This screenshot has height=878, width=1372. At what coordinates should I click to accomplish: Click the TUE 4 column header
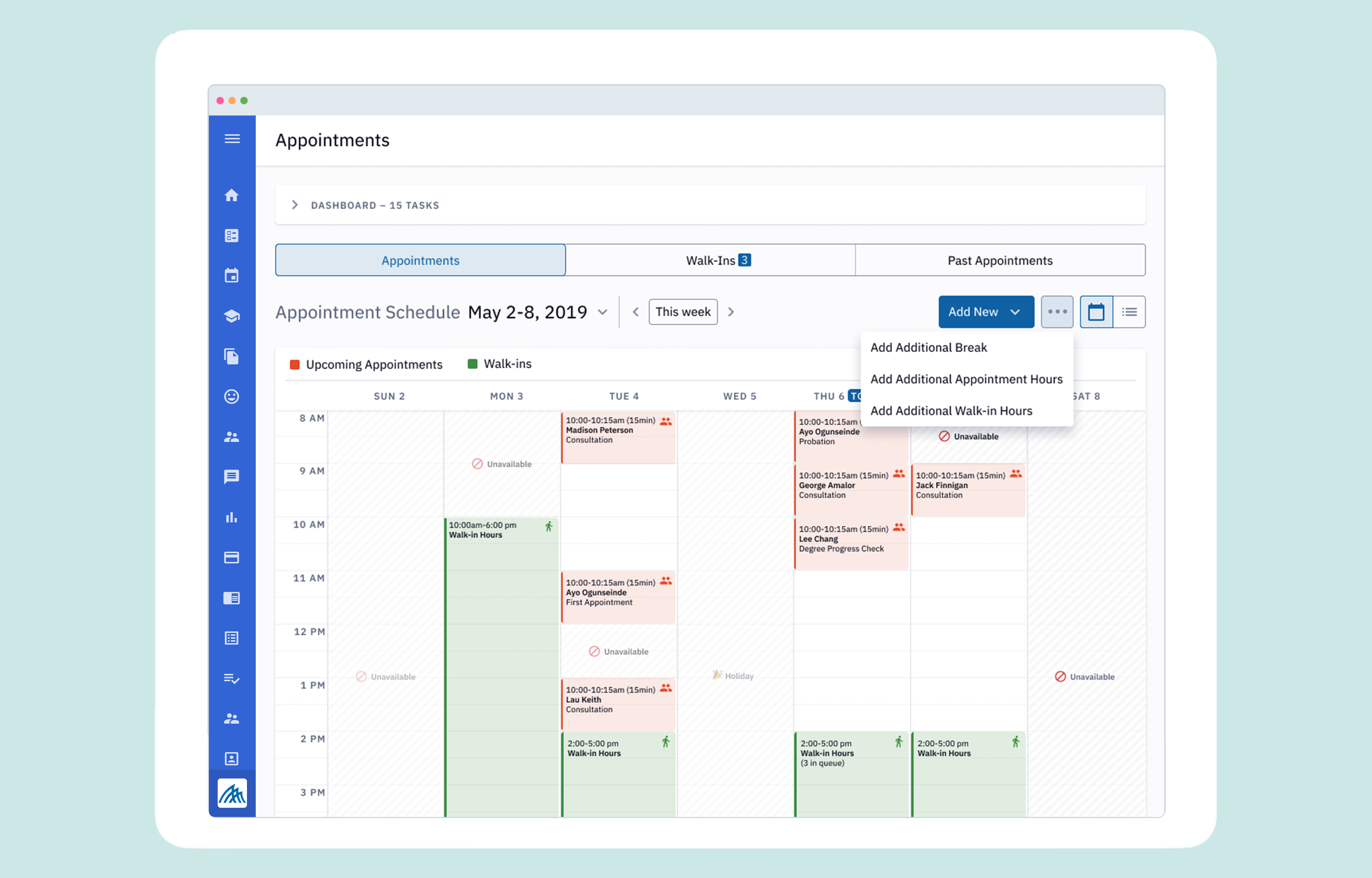coord(623,396)
